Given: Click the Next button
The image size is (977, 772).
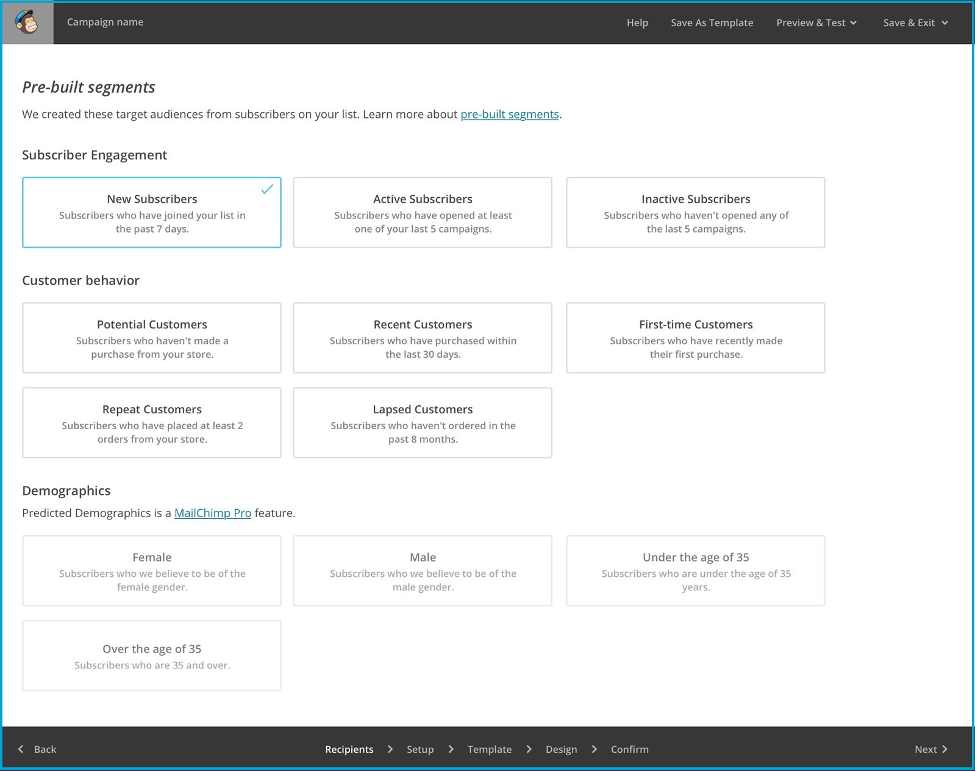Looking at the screenshot, I should coord(931,749).
